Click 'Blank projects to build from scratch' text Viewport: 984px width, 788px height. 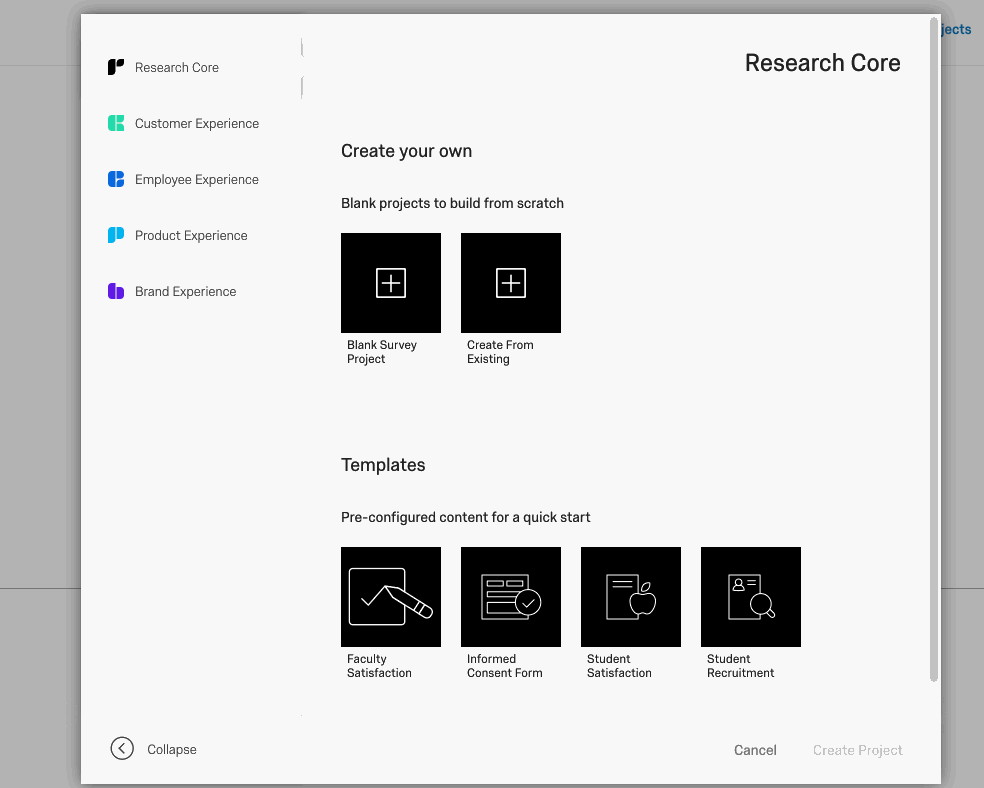(x=452, y=203)
